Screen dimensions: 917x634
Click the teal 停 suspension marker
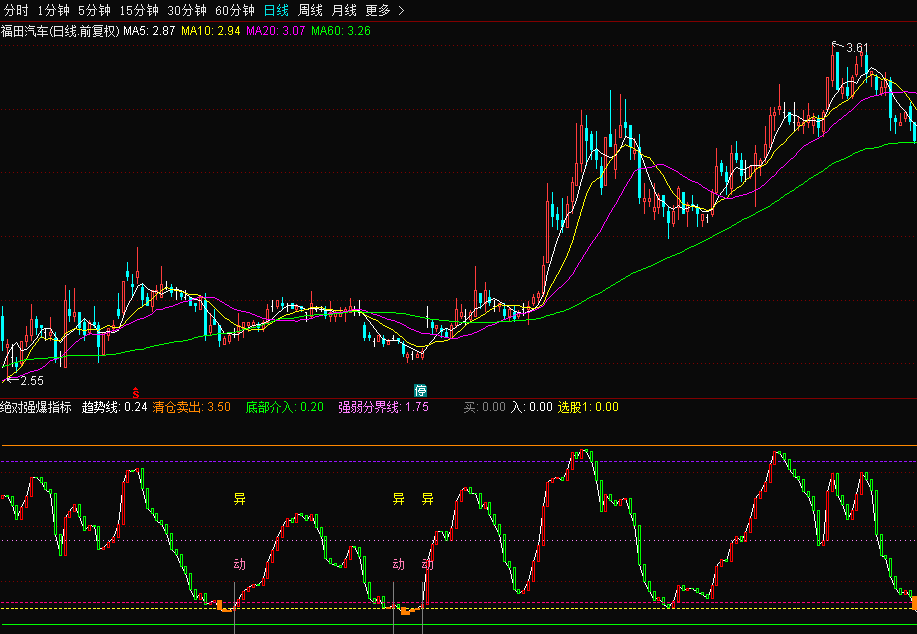[x=420, y=390]
